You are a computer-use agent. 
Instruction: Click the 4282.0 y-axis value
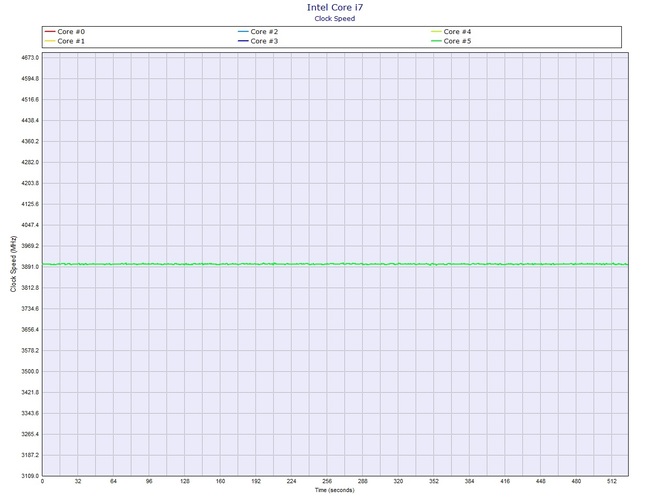coord(30,162)
